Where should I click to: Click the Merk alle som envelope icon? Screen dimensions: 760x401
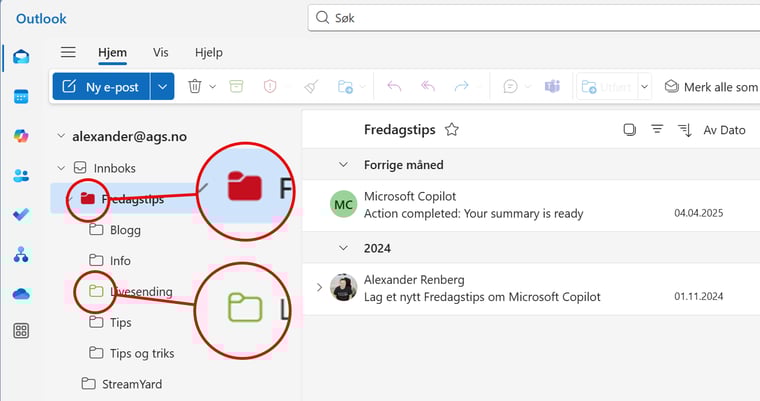click(671, 86)
